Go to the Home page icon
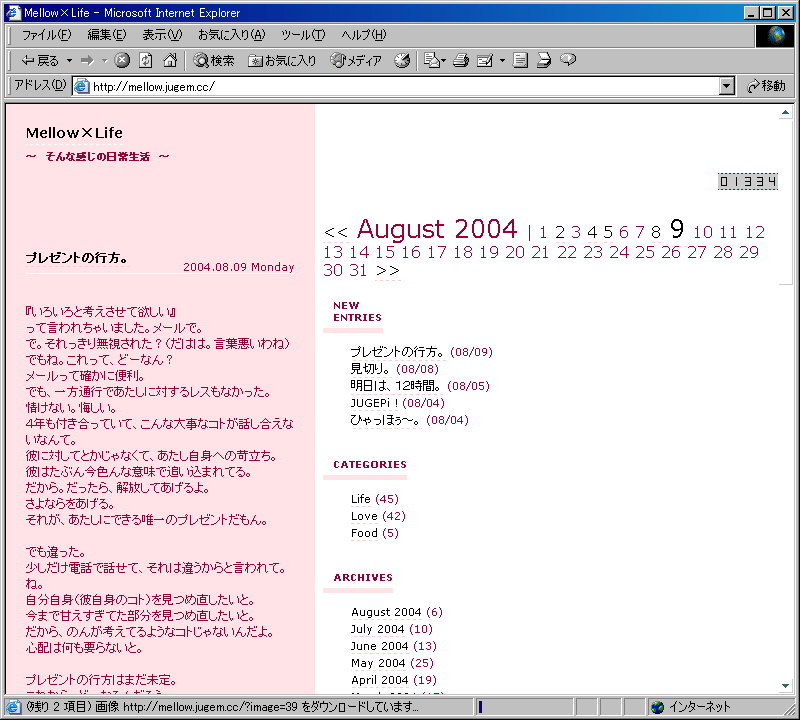The width and height of the screenshot is (800, 720). (170, 61)
